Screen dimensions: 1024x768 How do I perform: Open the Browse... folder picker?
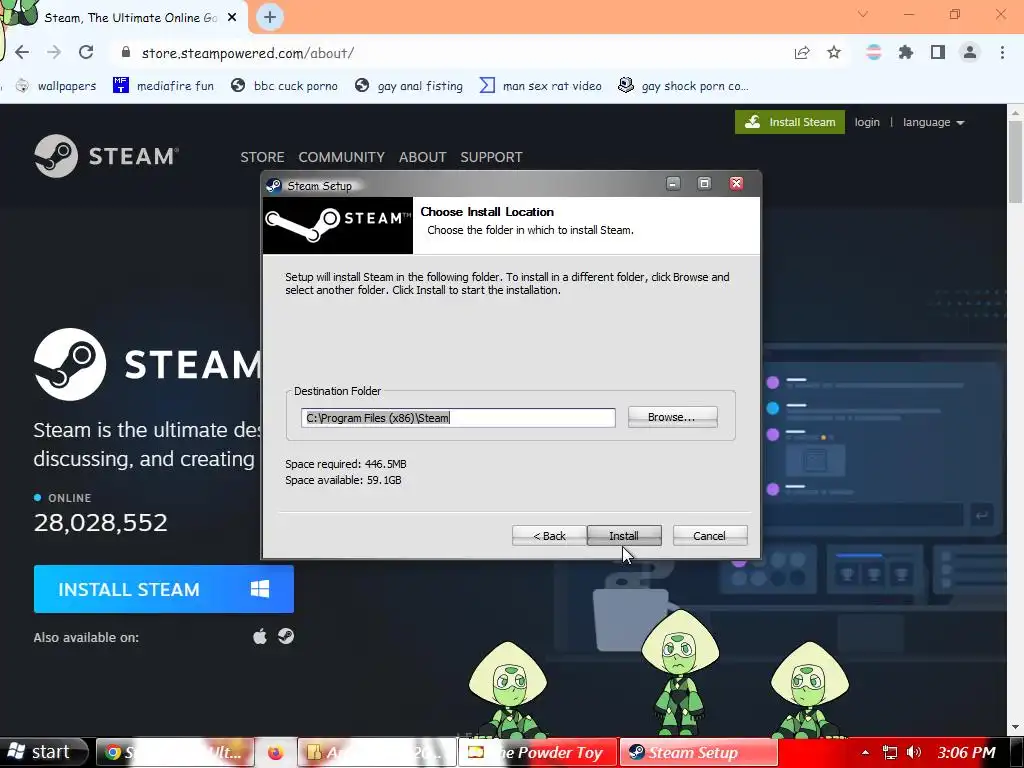[x=672, y=417]
